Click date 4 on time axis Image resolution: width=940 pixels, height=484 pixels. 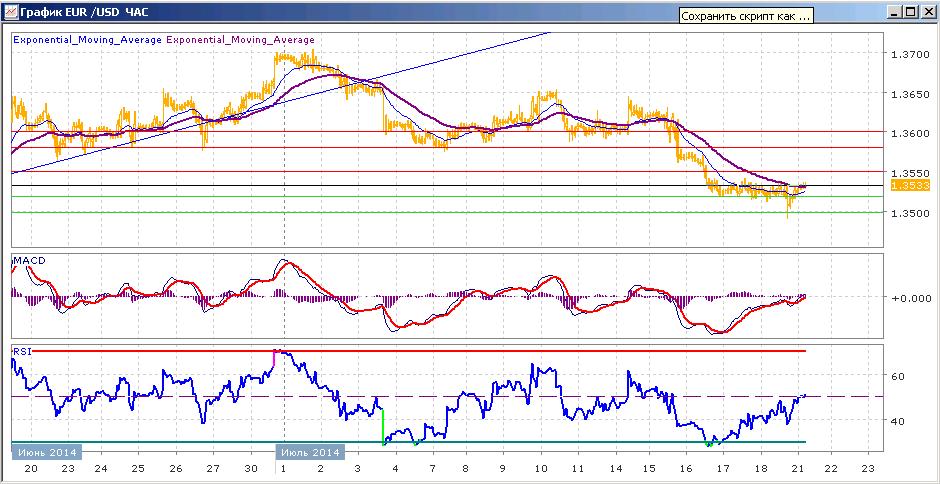click(x=394, y=468)
